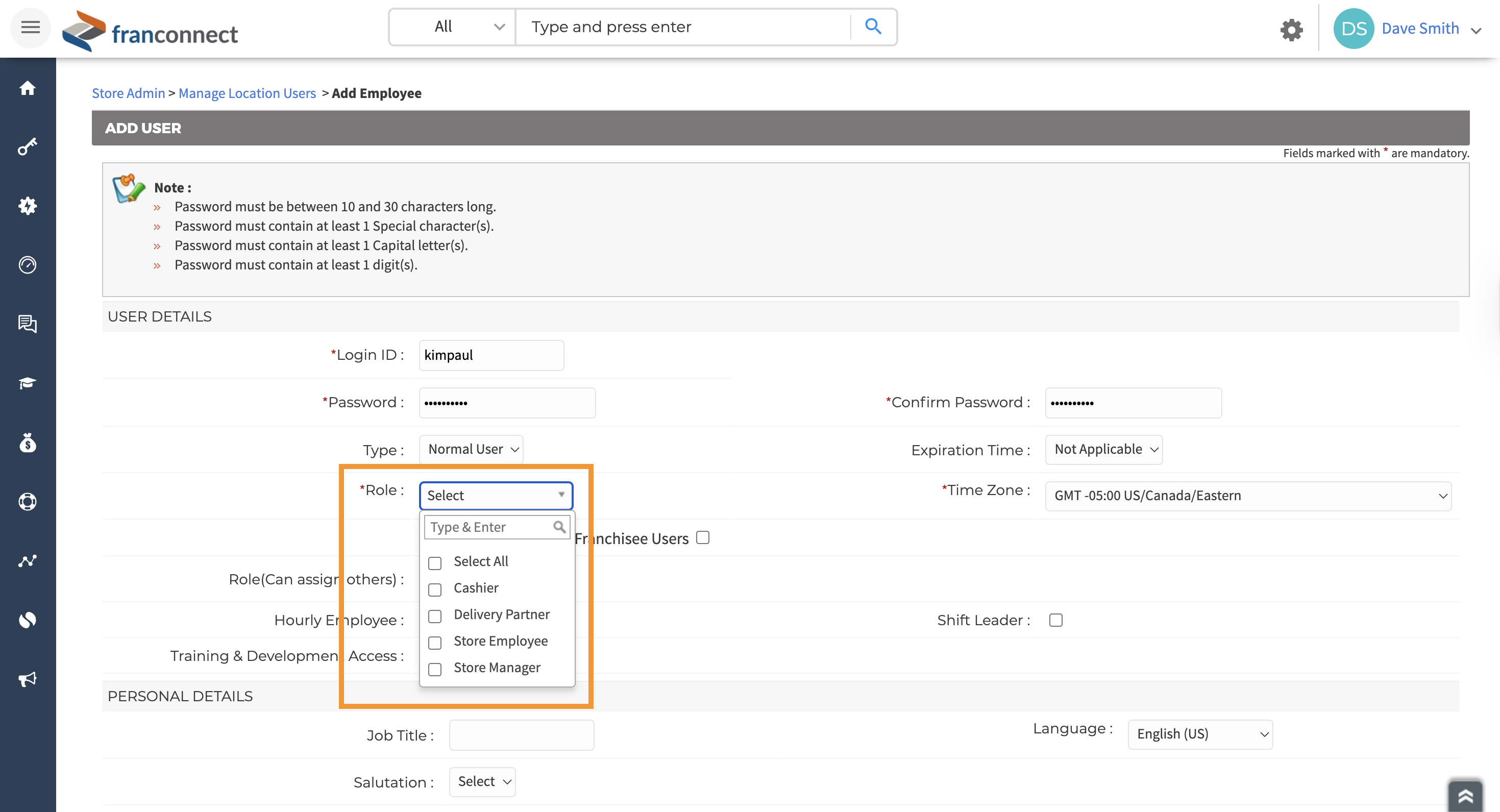Open the key icon sidebar module

click(28, 146)
